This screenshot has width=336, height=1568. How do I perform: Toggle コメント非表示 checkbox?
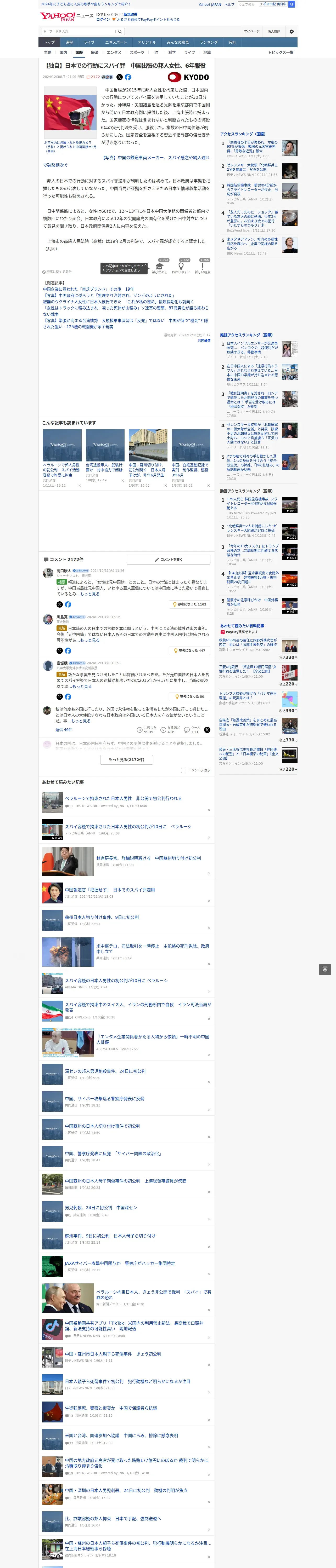[x=183, y=771]
